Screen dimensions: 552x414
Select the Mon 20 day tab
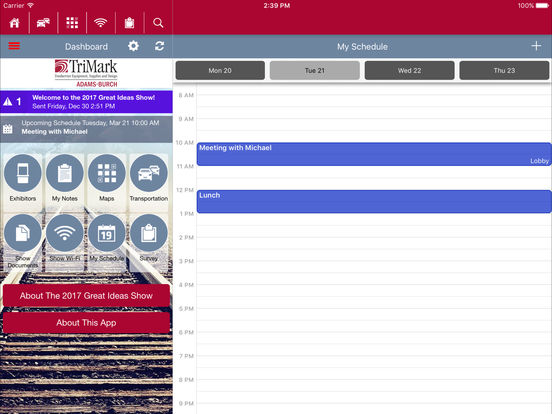point(220,70)
